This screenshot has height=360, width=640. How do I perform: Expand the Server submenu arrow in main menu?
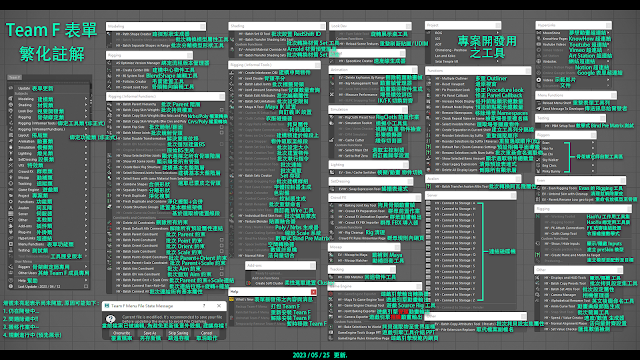86,213
